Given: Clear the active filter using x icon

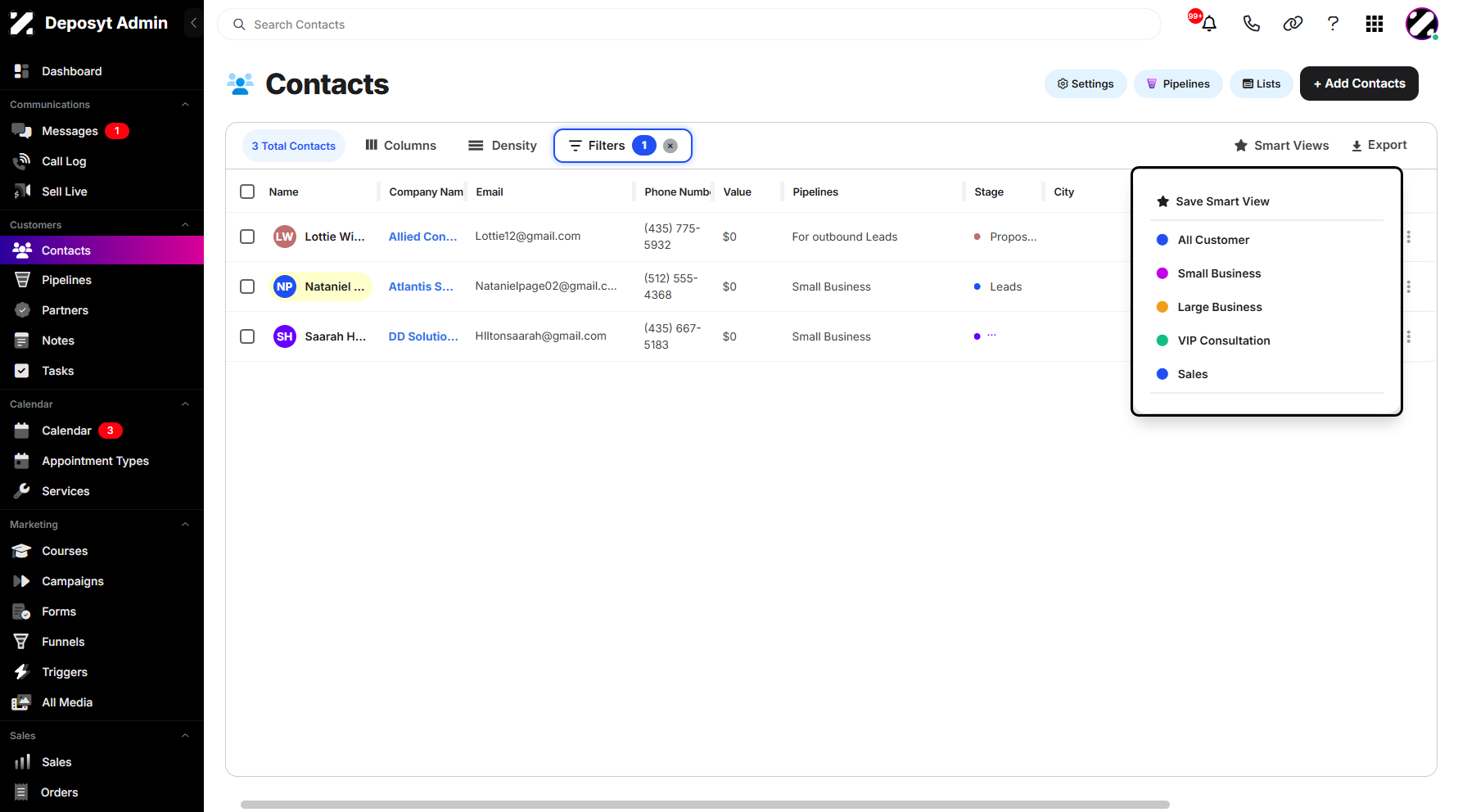Looking at the screenshot, I should pos(670,146).
